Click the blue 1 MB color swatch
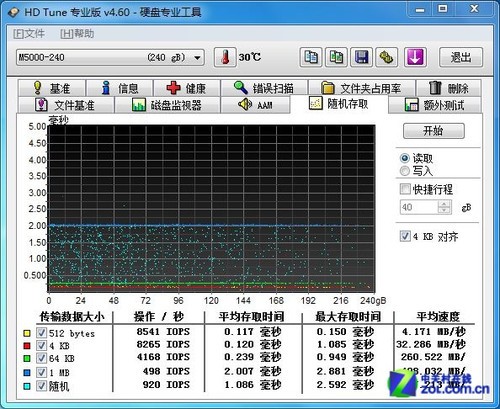The image size is (500, 409). (27, 372)
